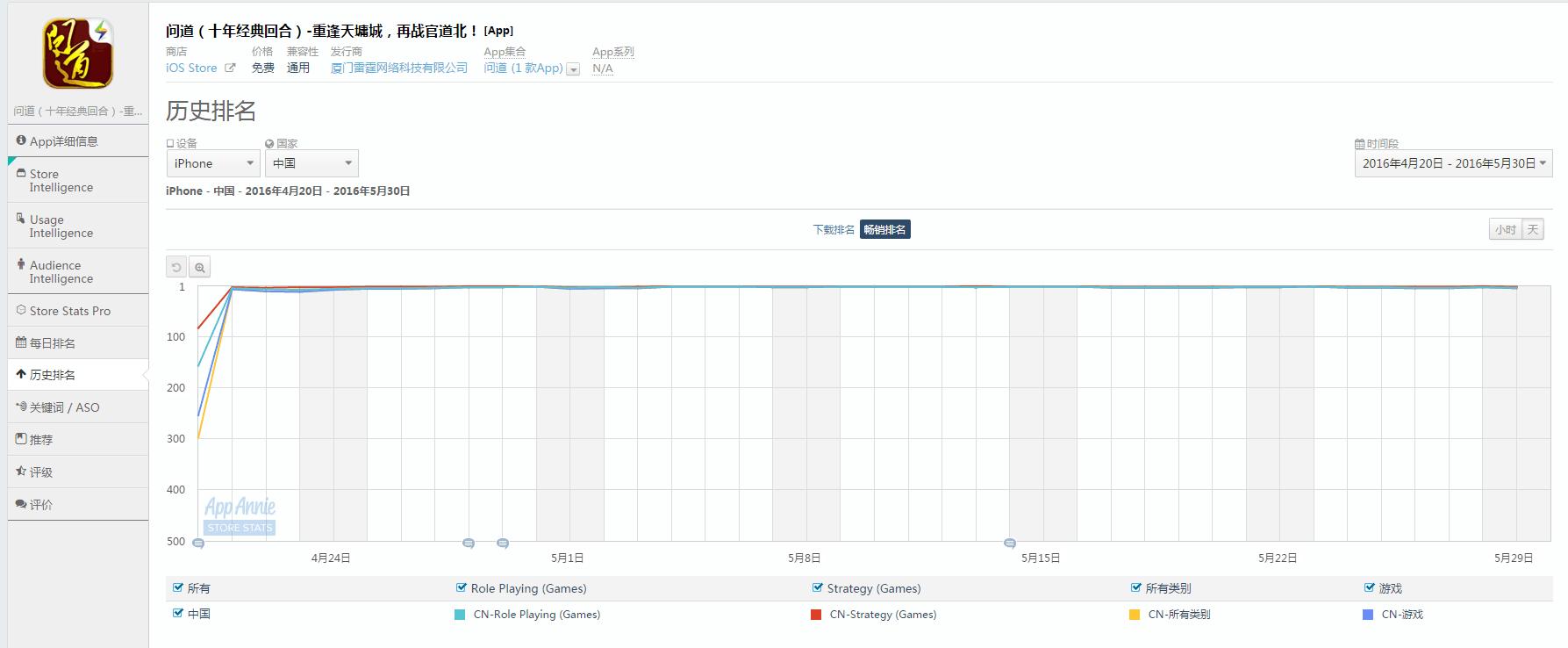The image size is (1568, 648).
Task: Open 关键词 / ASO sidebar item
Action: (x=64, y=407)
